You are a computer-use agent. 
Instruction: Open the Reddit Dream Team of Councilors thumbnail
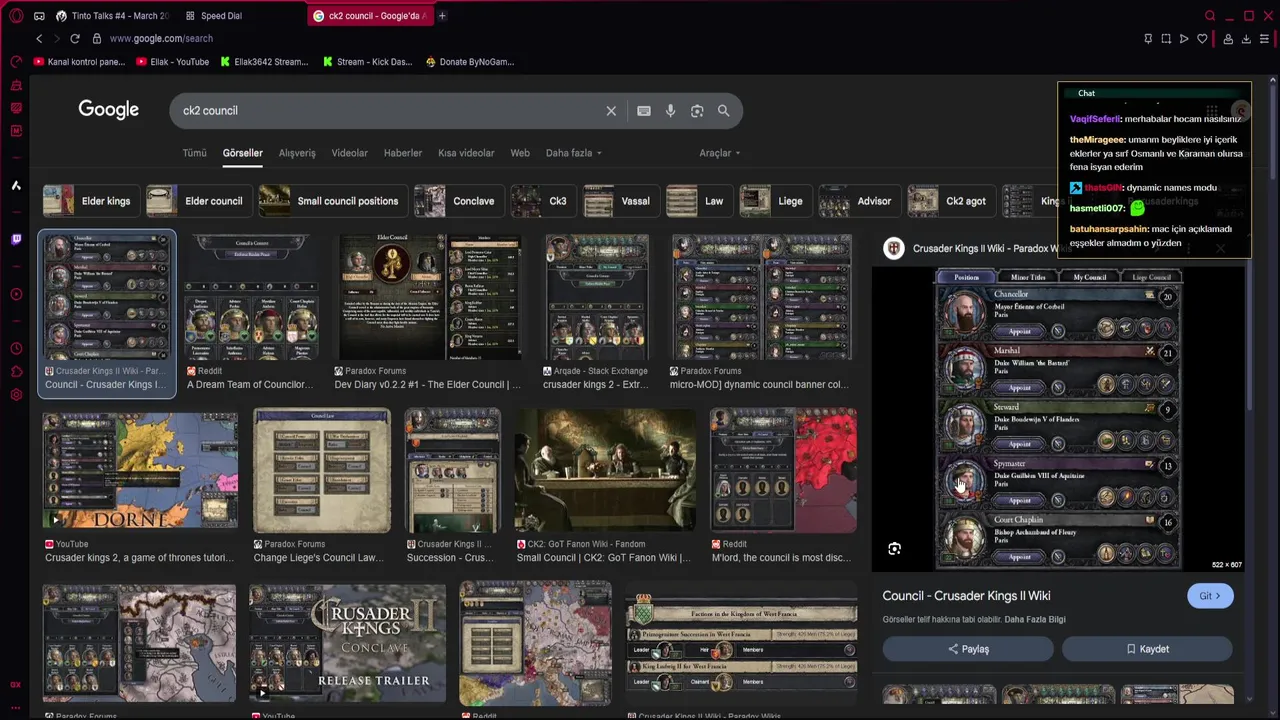click(251, 297)
